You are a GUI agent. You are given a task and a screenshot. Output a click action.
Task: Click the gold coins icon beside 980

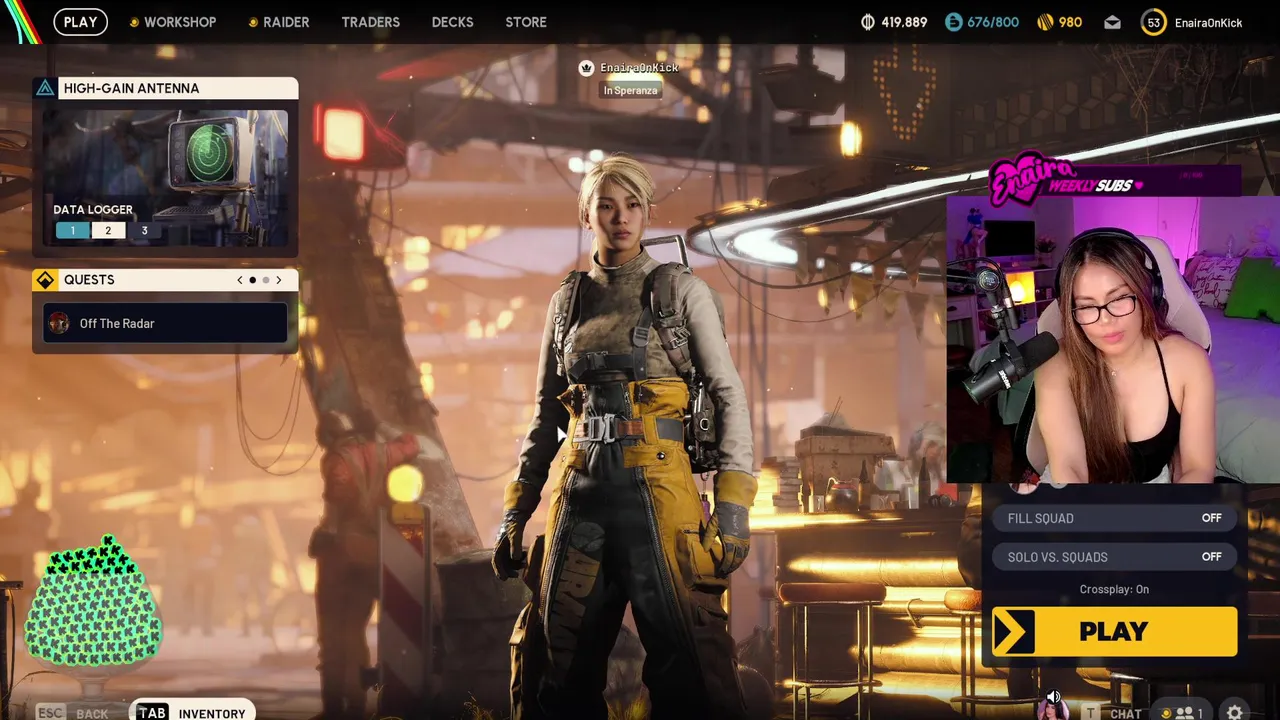point(1045,22)
